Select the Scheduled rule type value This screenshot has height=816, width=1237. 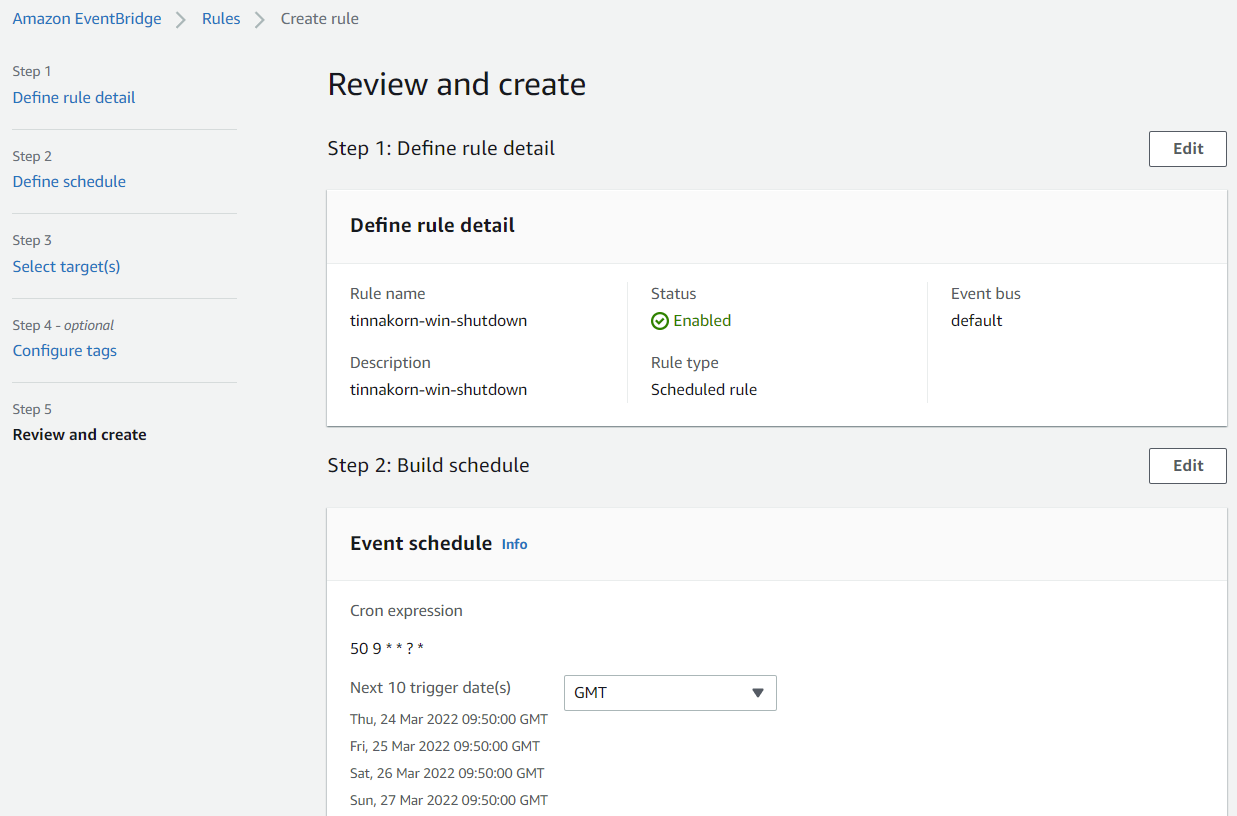[704, 390]
